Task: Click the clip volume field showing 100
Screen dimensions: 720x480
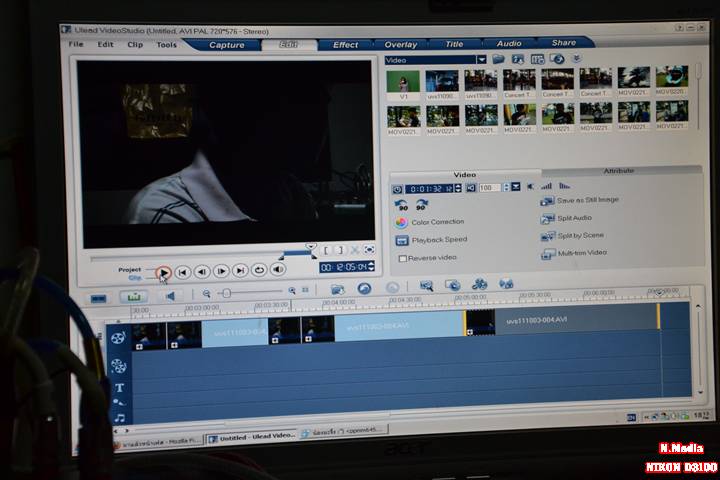Action: pyautogui.click(x=489, y=187)
